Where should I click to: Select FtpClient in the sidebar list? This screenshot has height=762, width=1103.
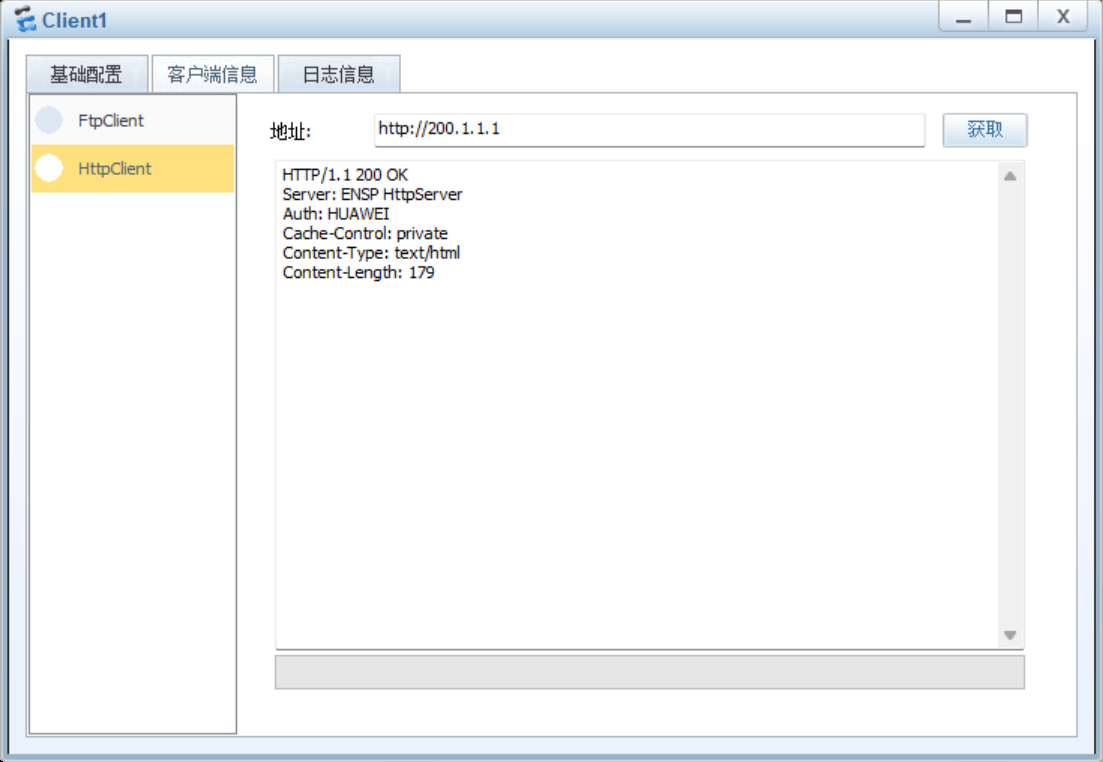click(132, 120)
